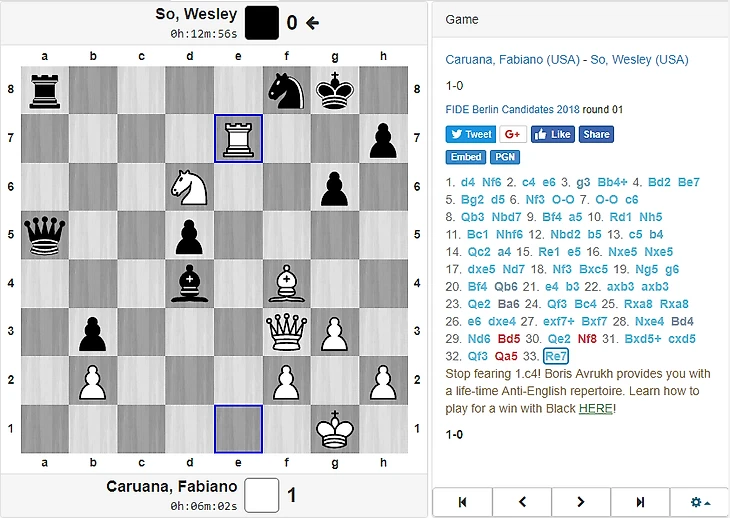Screen dimensions: 730x518
Task: Open Caruana, Fabiano (USA) player link
Action: pyautogui.click(x=513, y=60)
